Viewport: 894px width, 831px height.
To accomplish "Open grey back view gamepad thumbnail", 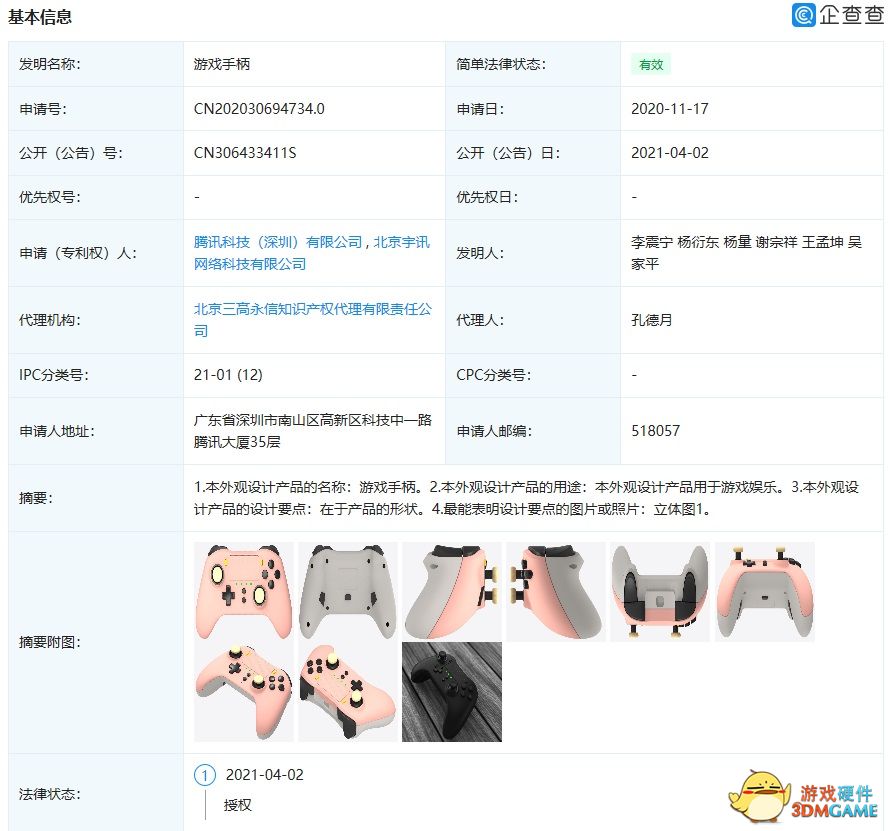I will point(348,591).
